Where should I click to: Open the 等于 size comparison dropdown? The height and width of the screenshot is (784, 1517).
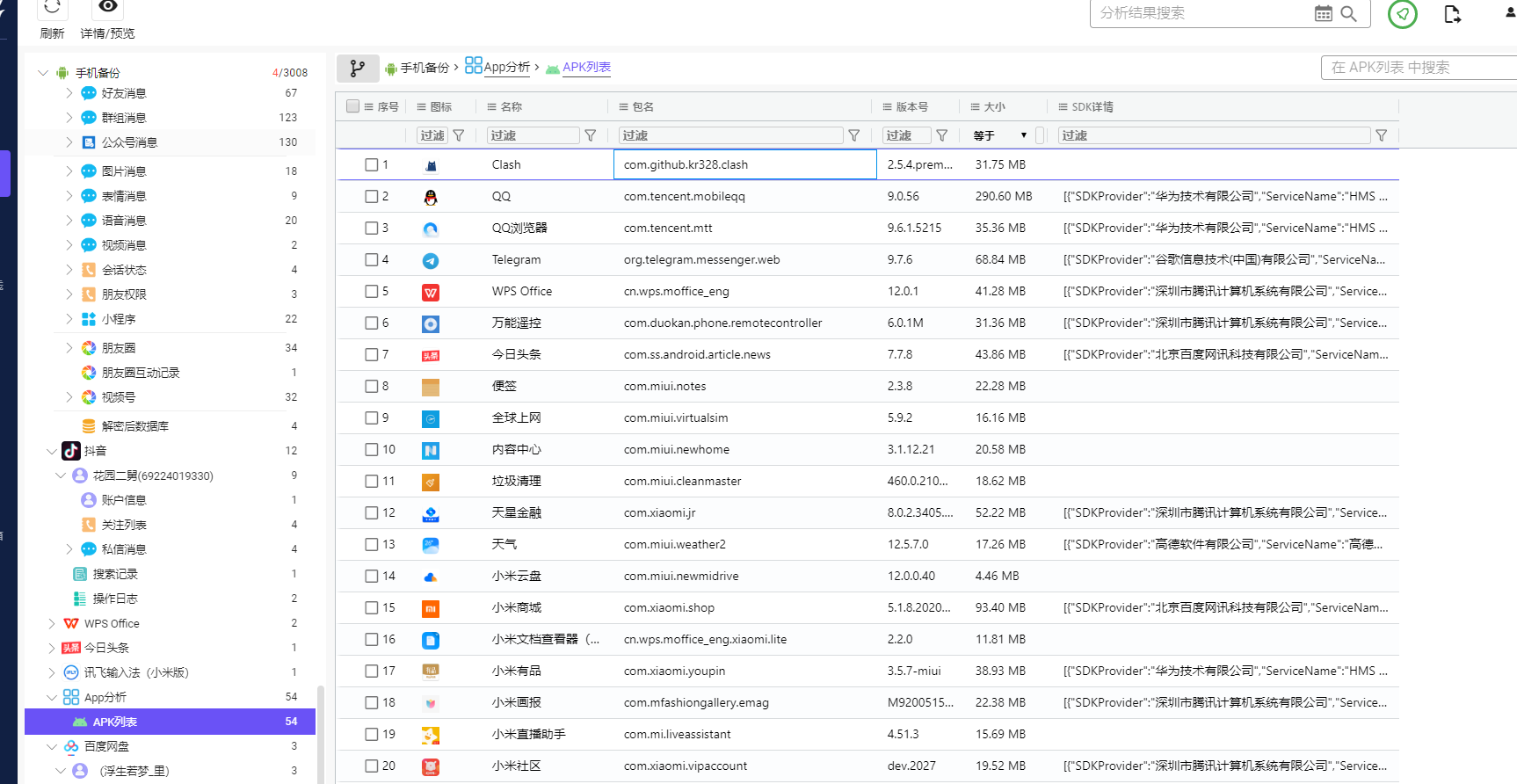[1001, 135]
